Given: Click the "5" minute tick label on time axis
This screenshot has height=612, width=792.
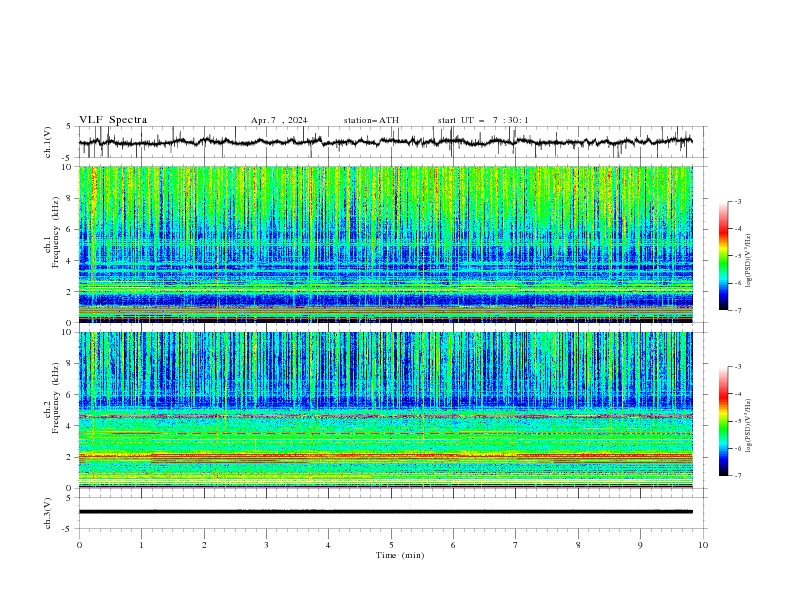Looking at the screenshot, I should coord(391,545).
